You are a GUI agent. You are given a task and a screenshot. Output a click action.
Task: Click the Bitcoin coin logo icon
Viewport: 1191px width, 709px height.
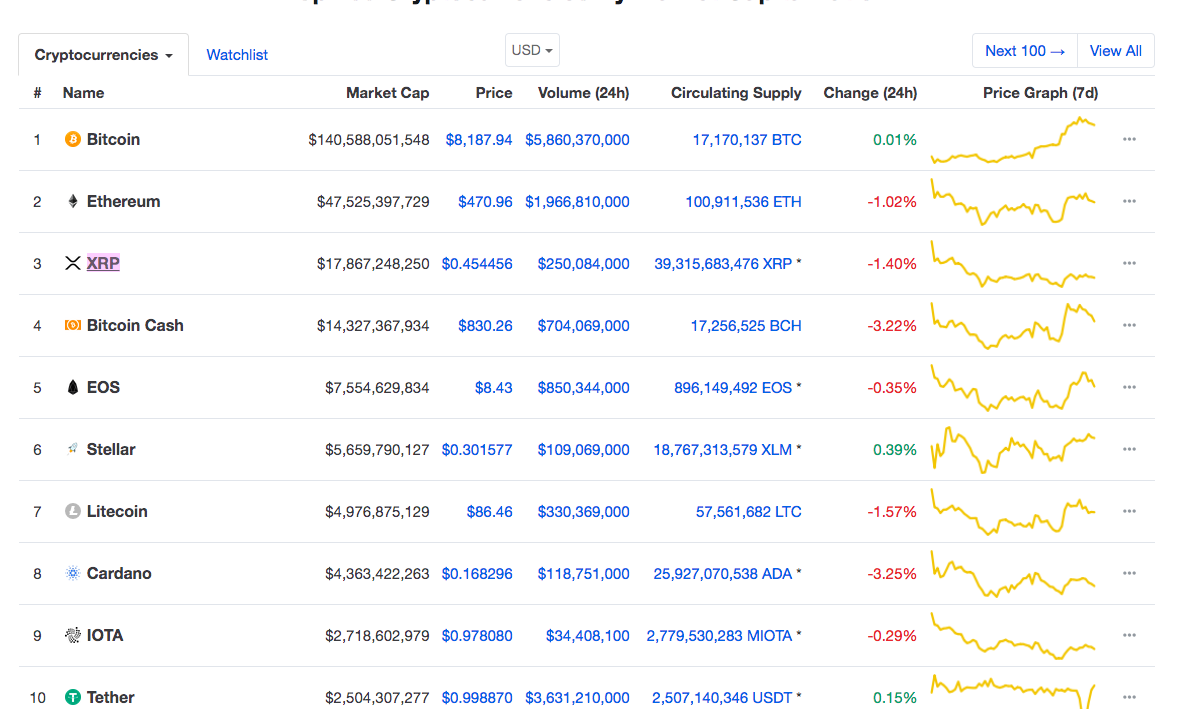pyautogui.click(x=73, y=139)
